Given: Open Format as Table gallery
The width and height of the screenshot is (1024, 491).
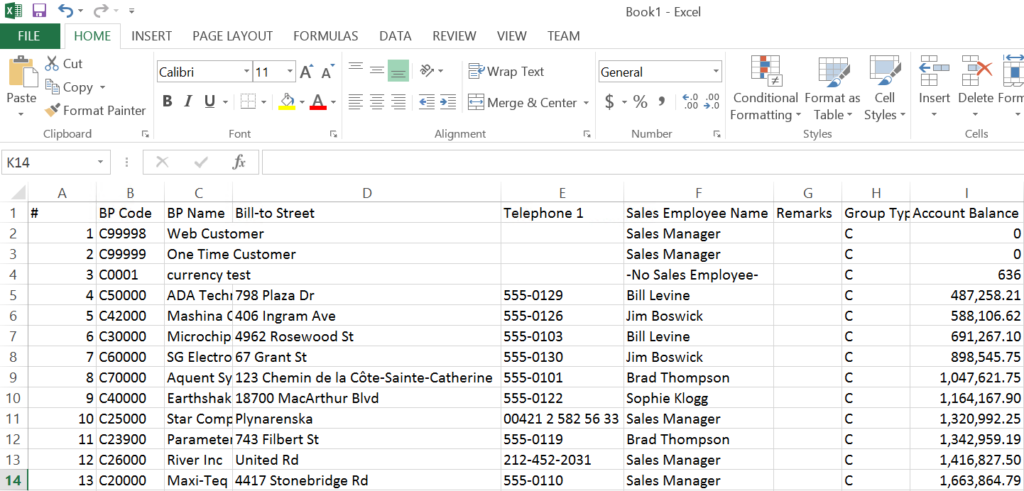Looking at the screenshot, I should 832,89.
